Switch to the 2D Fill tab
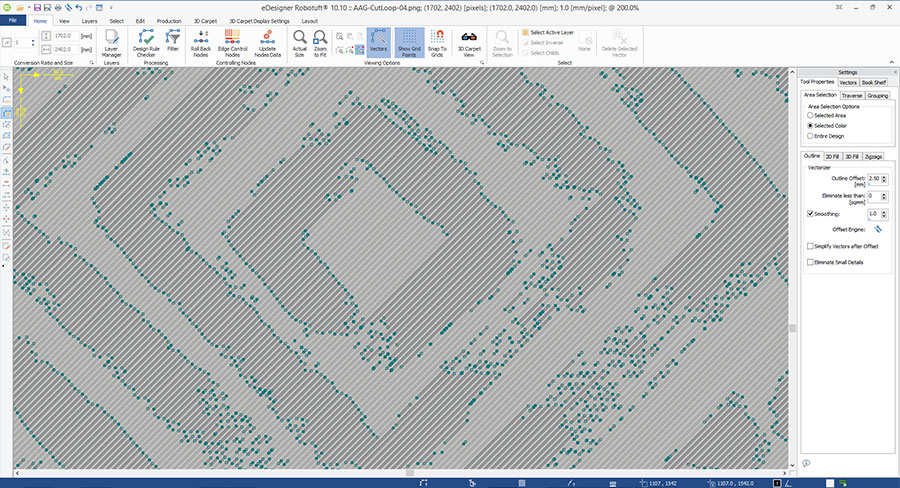 pos(832,156)
